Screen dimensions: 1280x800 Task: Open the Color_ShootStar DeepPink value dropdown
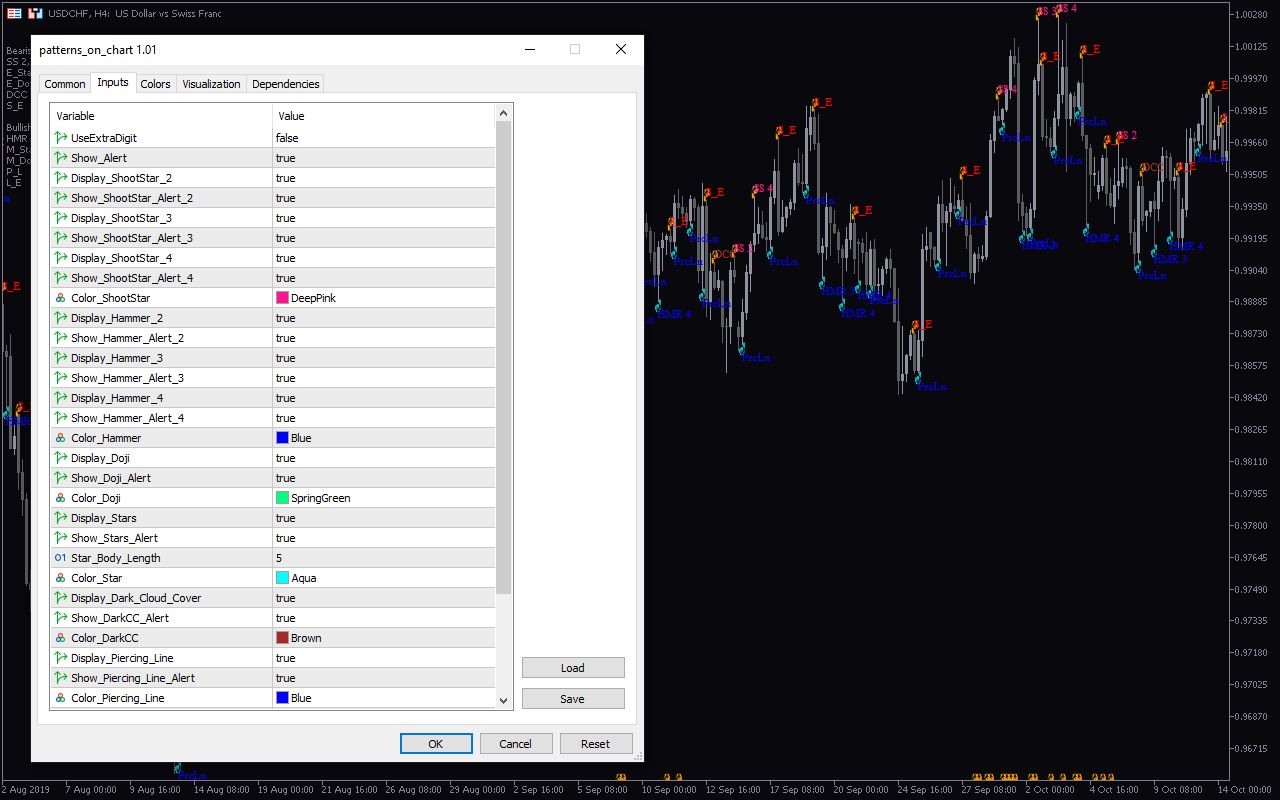point(384,298)
